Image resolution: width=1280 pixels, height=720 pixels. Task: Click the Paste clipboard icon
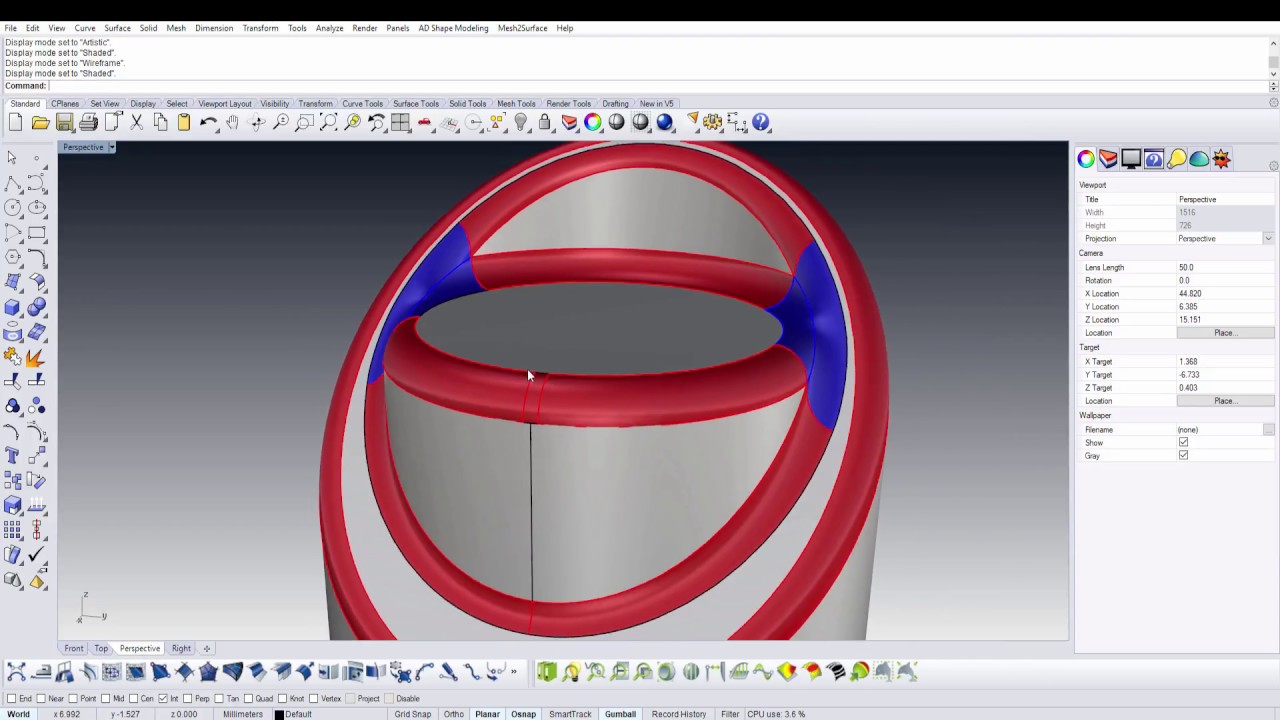(x=184, y=122)
